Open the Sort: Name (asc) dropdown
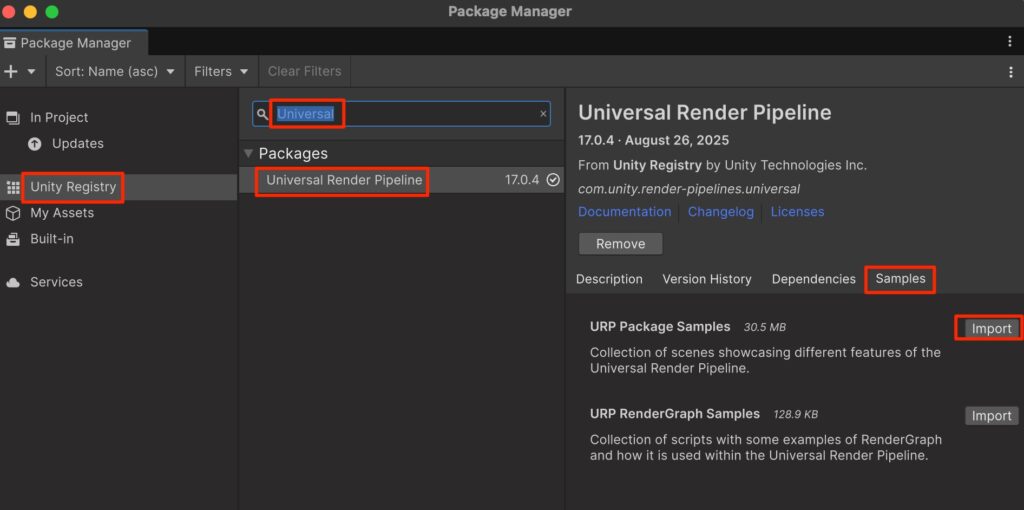 click(x=115, y=71)
